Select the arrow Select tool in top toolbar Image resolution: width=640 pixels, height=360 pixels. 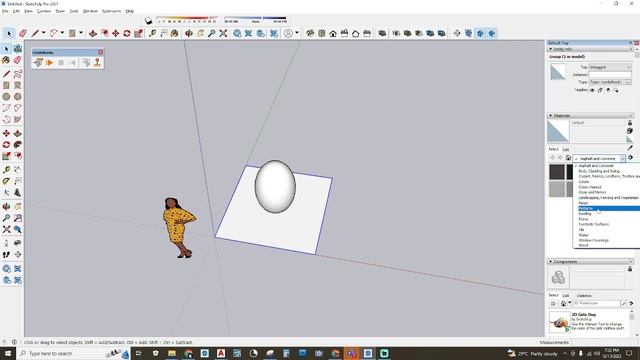pos(9,33)
